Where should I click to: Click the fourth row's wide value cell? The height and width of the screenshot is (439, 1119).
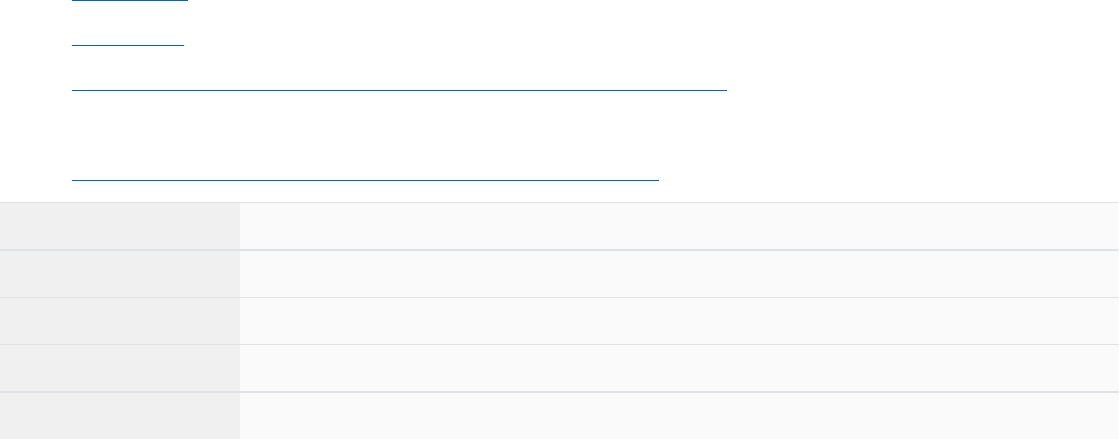(x=678, y=367)
